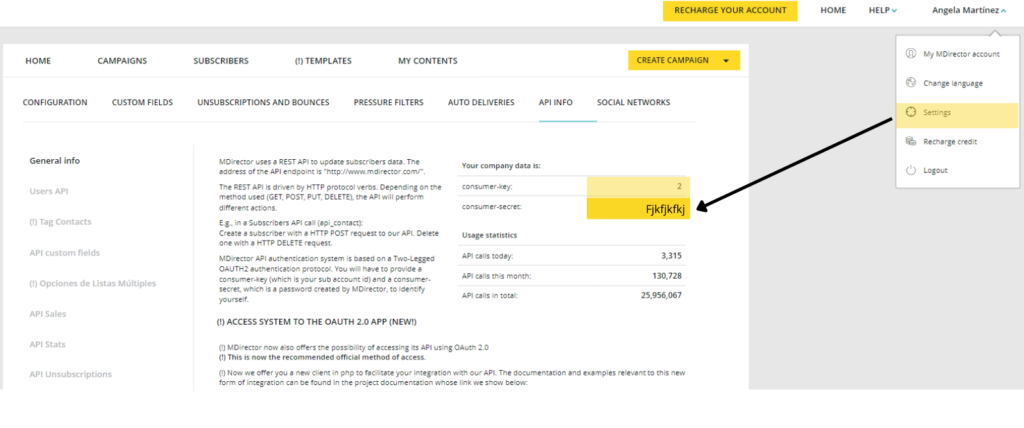The height and width of the screenshot is (428, 1024).
Task: Open the HELP dropdown menu
Action: tap(883, 10)
